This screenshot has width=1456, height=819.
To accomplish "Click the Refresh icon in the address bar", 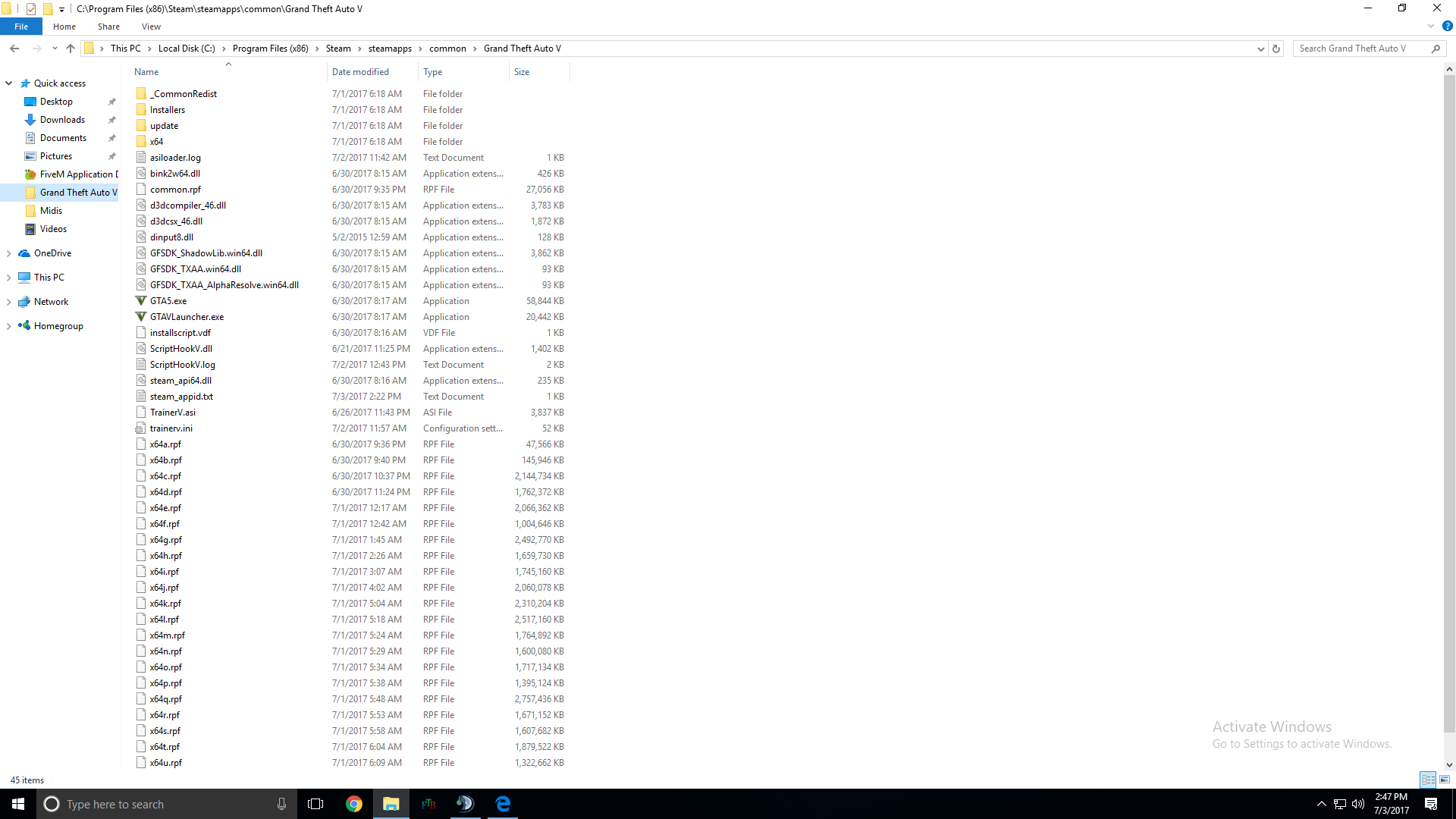I will coord(1276,48).
